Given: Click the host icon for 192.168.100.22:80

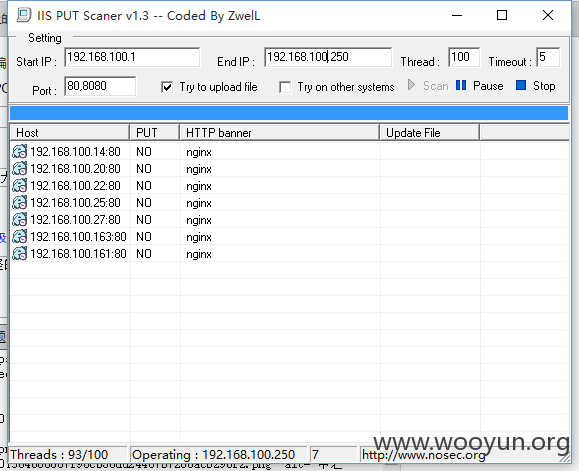Looking at the screenshot, I should pyautogui.click(x=20, y=185).
